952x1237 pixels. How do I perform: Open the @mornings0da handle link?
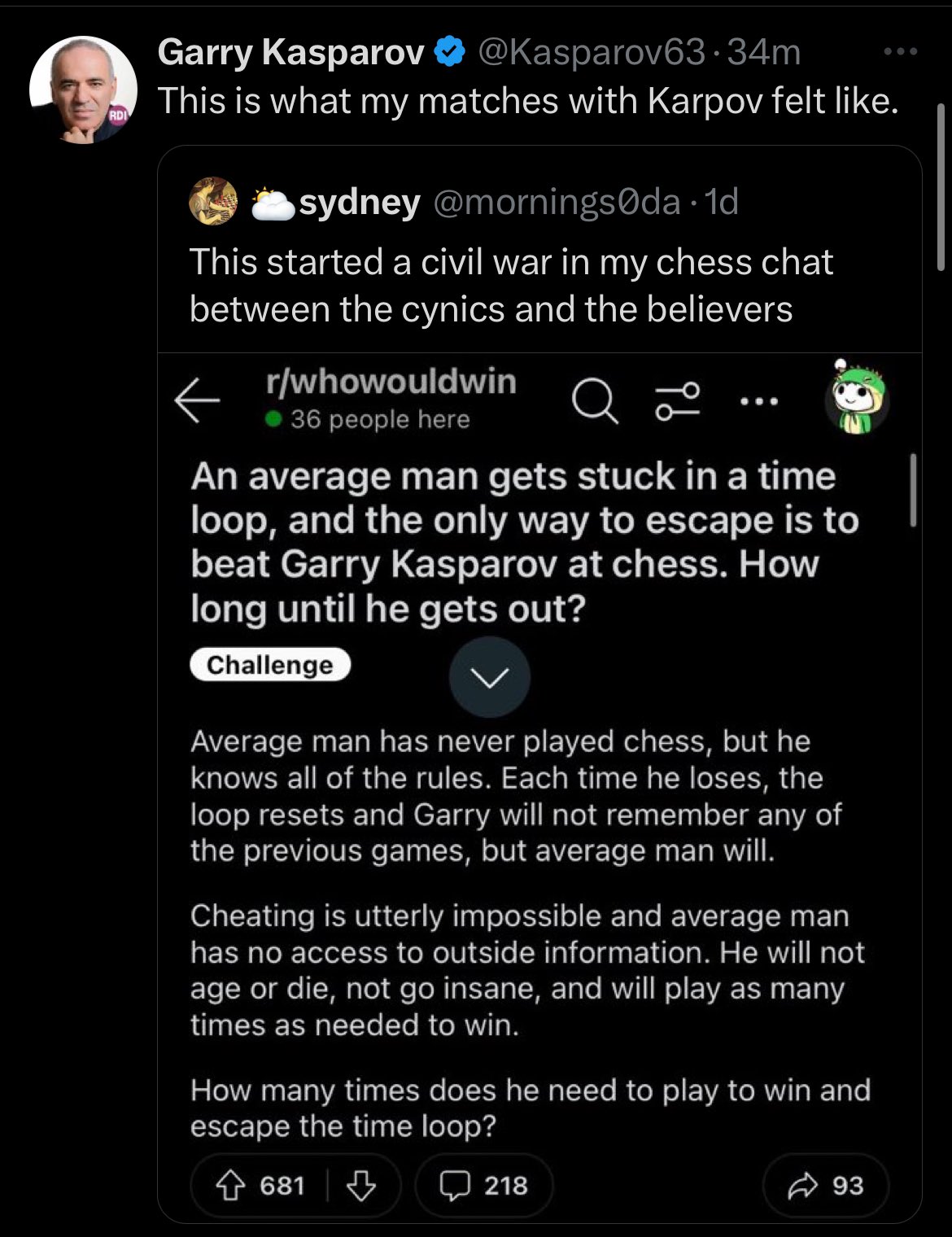pos(557,202)
